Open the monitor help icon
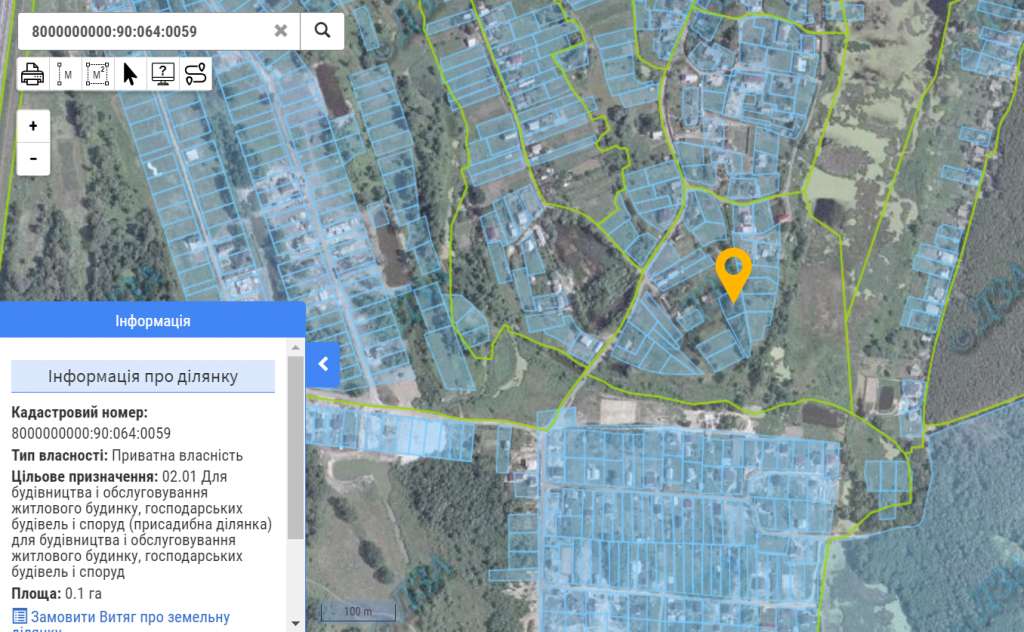The width and height of the screenshot is (1024, 632). point(162,74)
